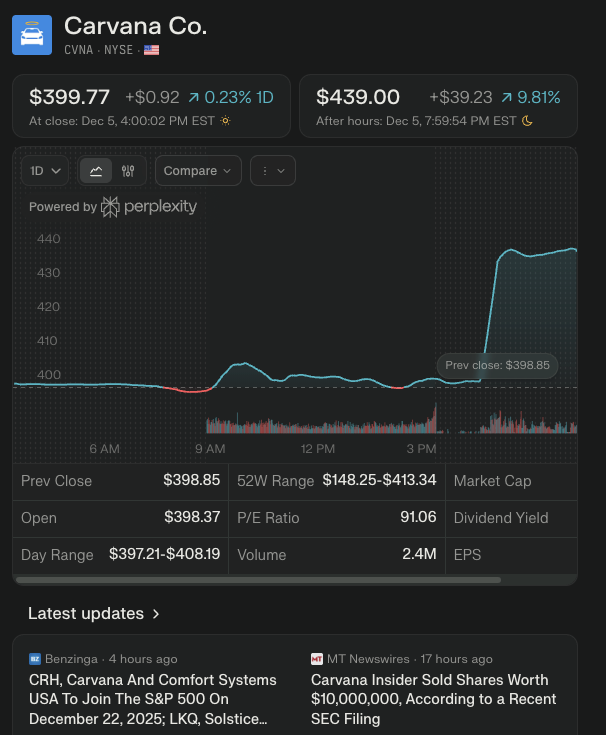Open Latest updates section link
The height and width of the screenshot is (735, 606).
pos(94,614)
